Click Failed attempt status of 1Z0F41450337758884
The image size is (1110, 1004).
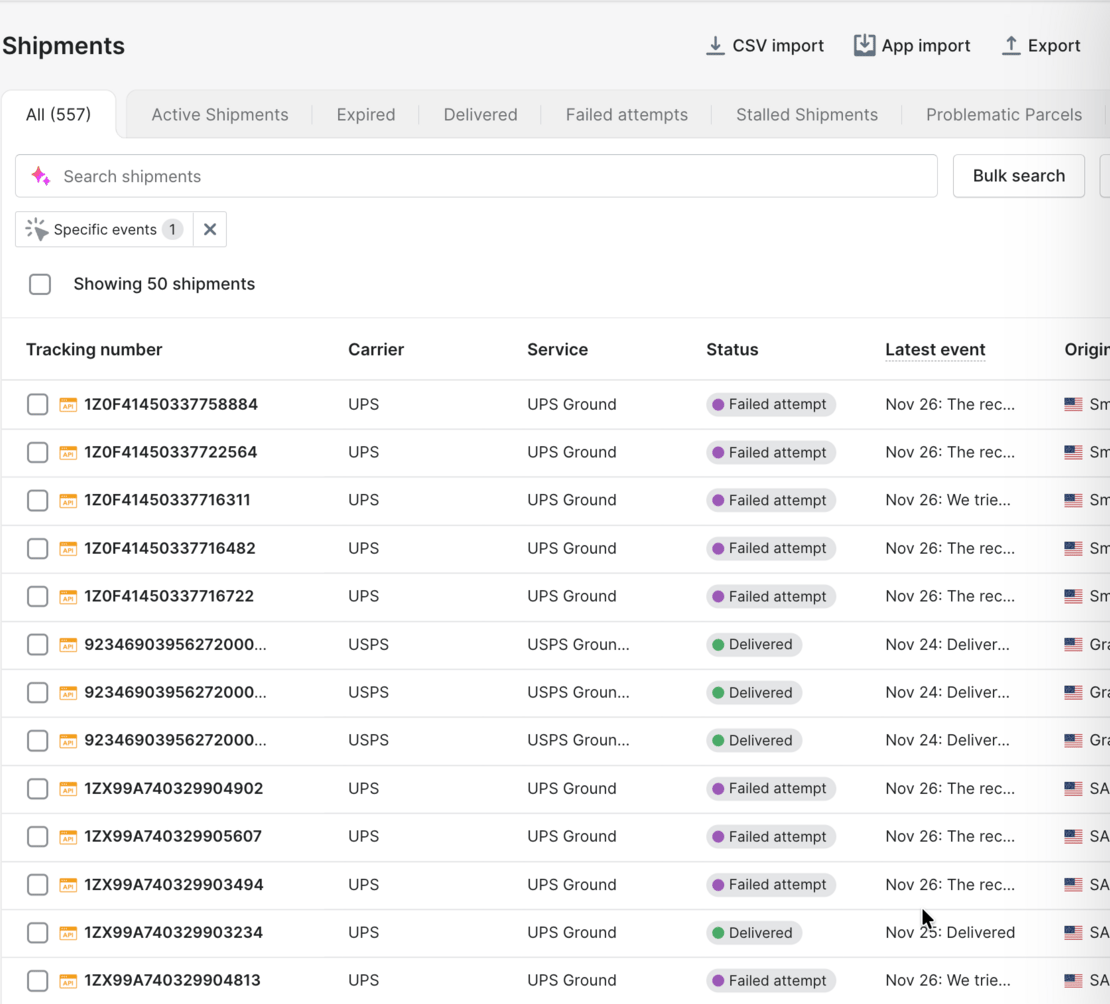(770, 404)
